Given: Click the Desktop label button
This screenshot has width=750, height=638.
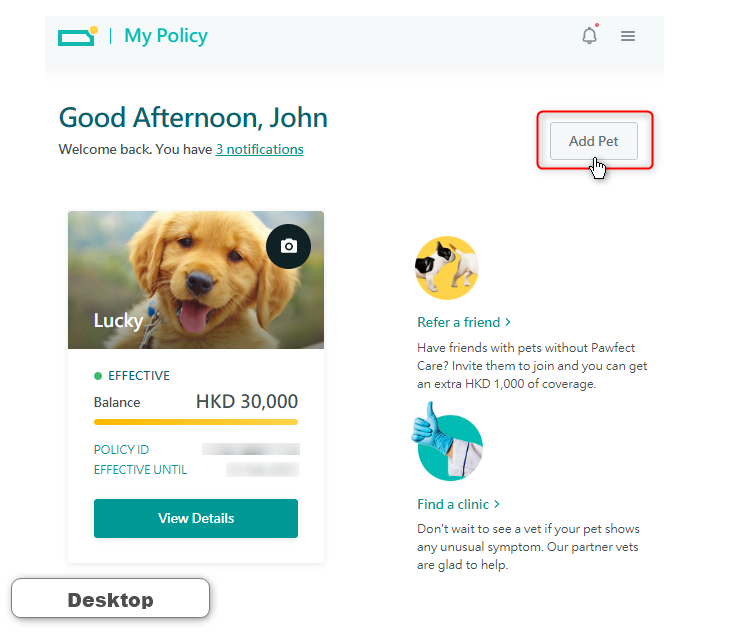Looking at the screenshot, I should point(110,600).
